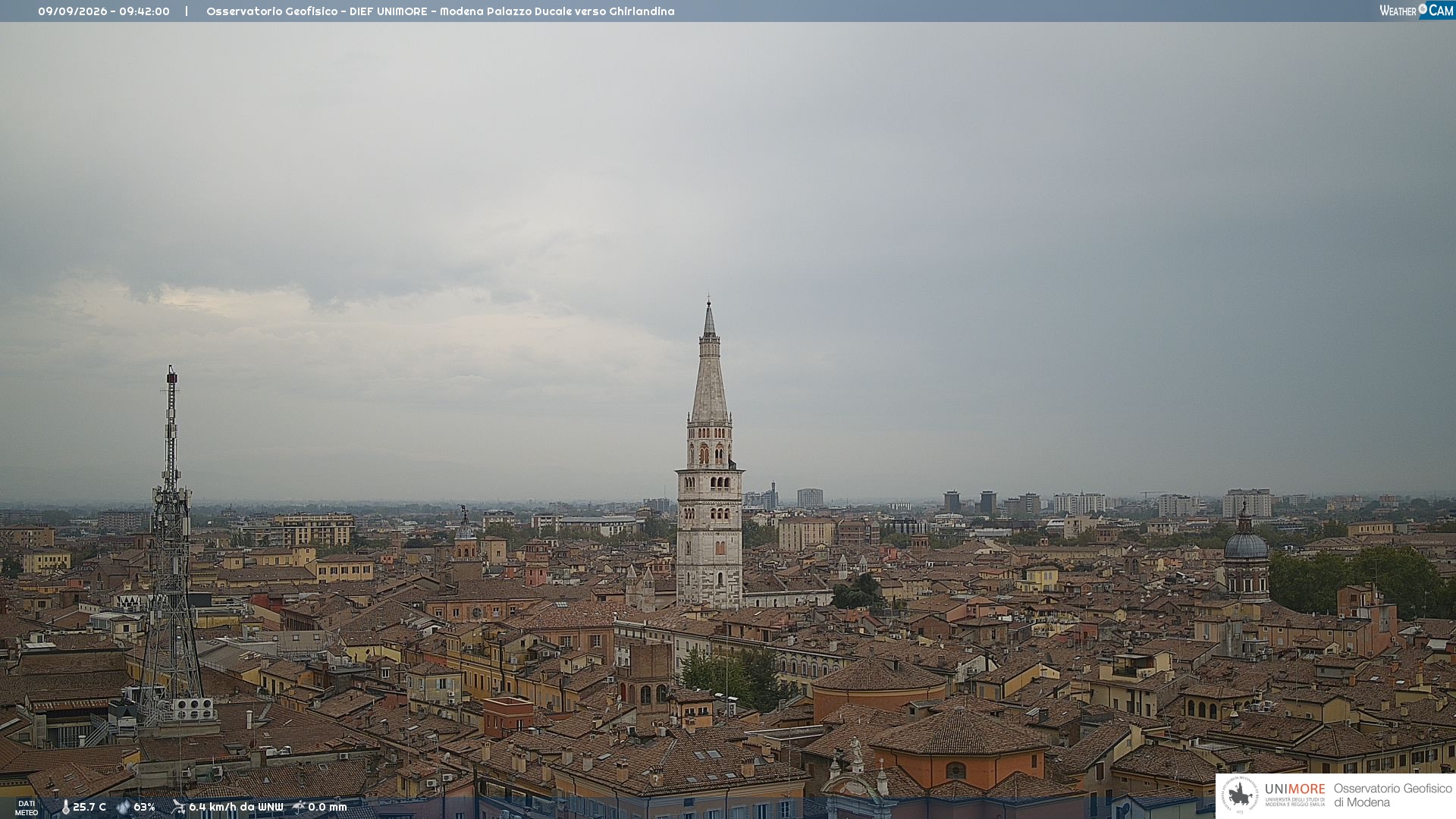Click the 09/09/2026 date and time stamp

(104, 11)
